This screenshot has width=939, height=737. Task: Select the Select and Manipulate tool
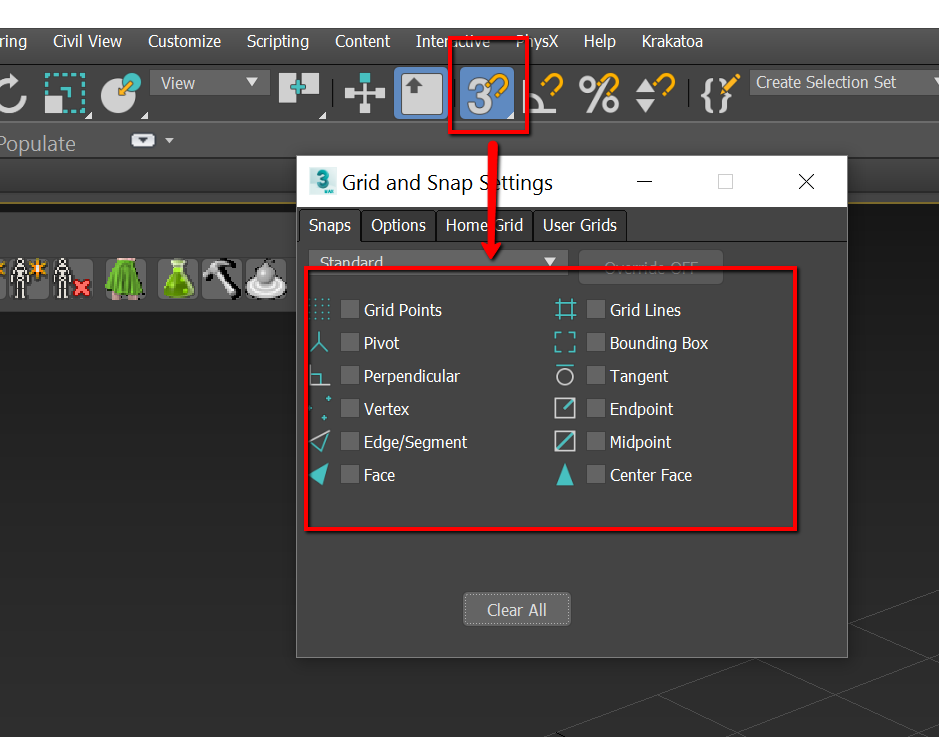tap(365, 93)
